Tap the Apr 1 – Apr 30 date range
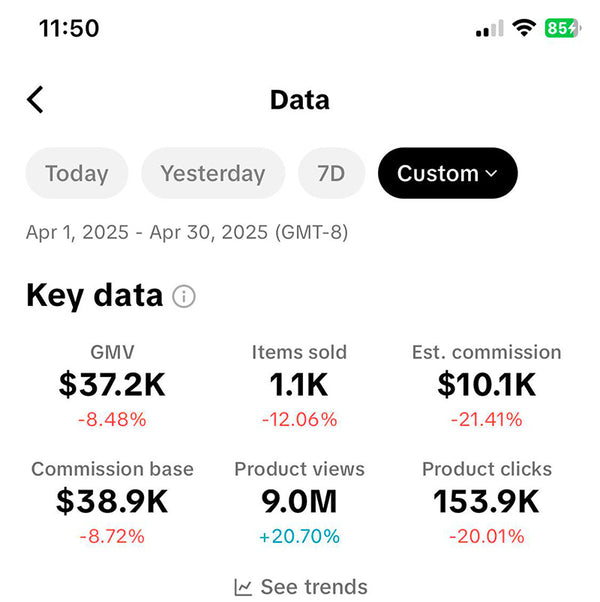Viewport: 600px width, 602px height. [x=187, y=233]
